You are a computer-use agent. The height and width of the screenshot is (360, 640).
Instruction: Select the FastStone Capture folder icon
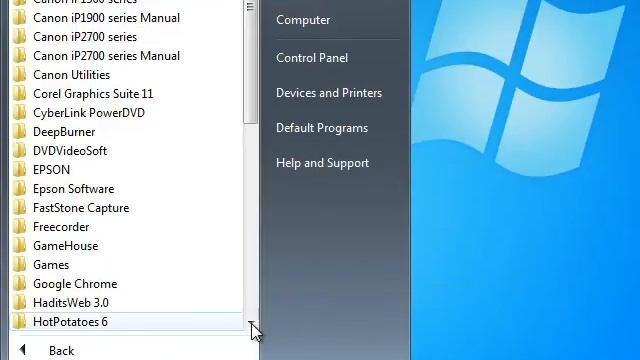point(19,208)
